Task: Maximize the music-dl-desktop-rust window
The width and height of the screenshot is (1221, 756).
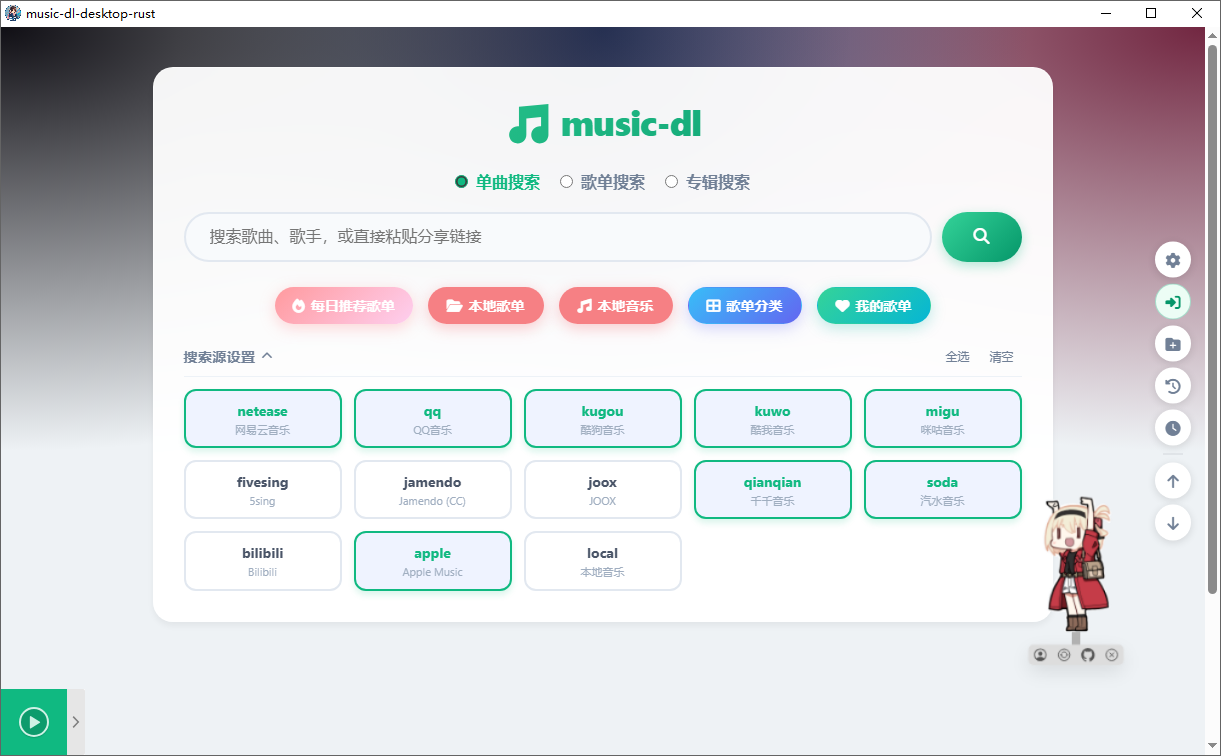Action: coord(1151,14)
